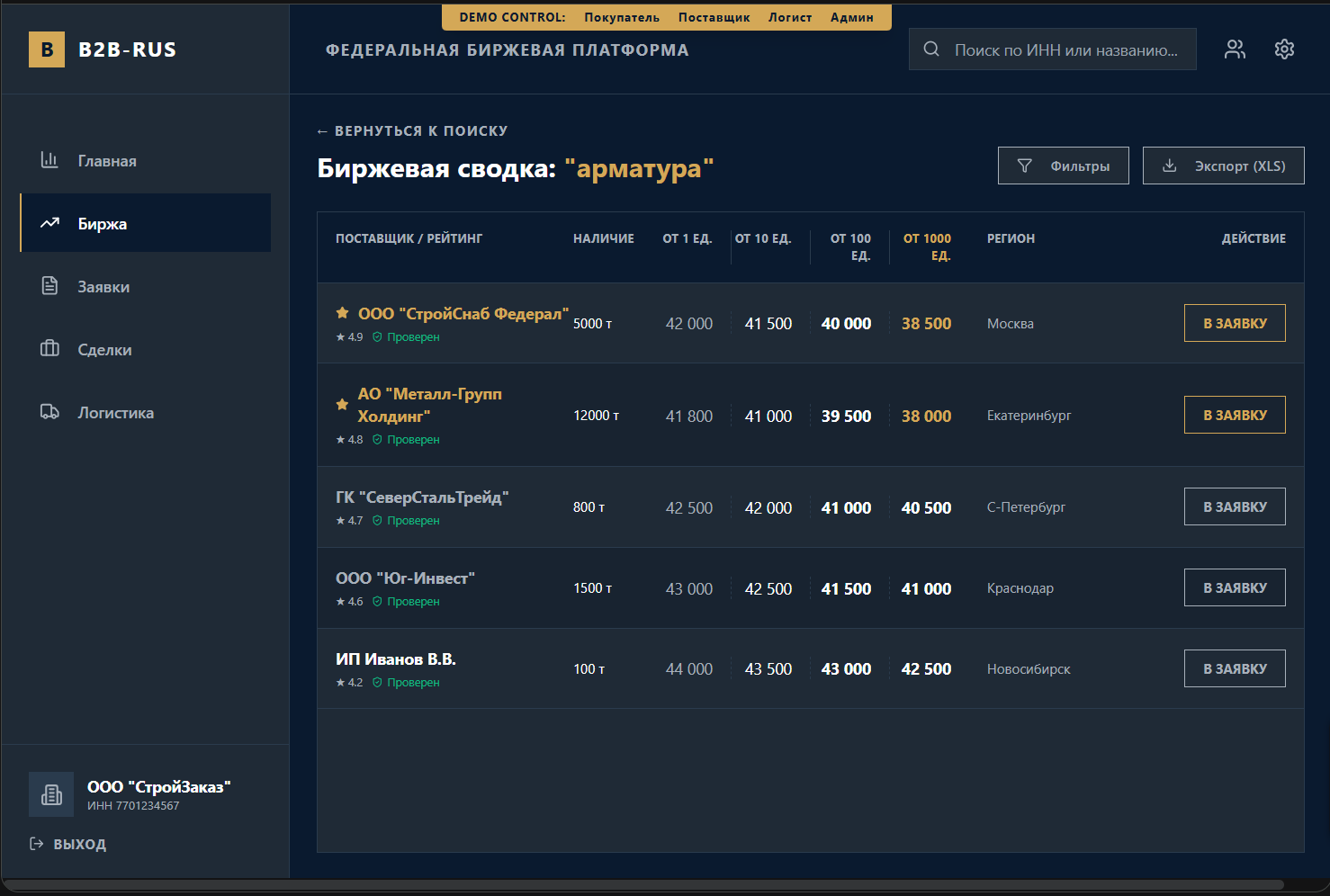Click the gold star next to Металл-Групп Холдинг
Image resolution: width=1330 pixels, height=896 pixels.
coord(342,405)
